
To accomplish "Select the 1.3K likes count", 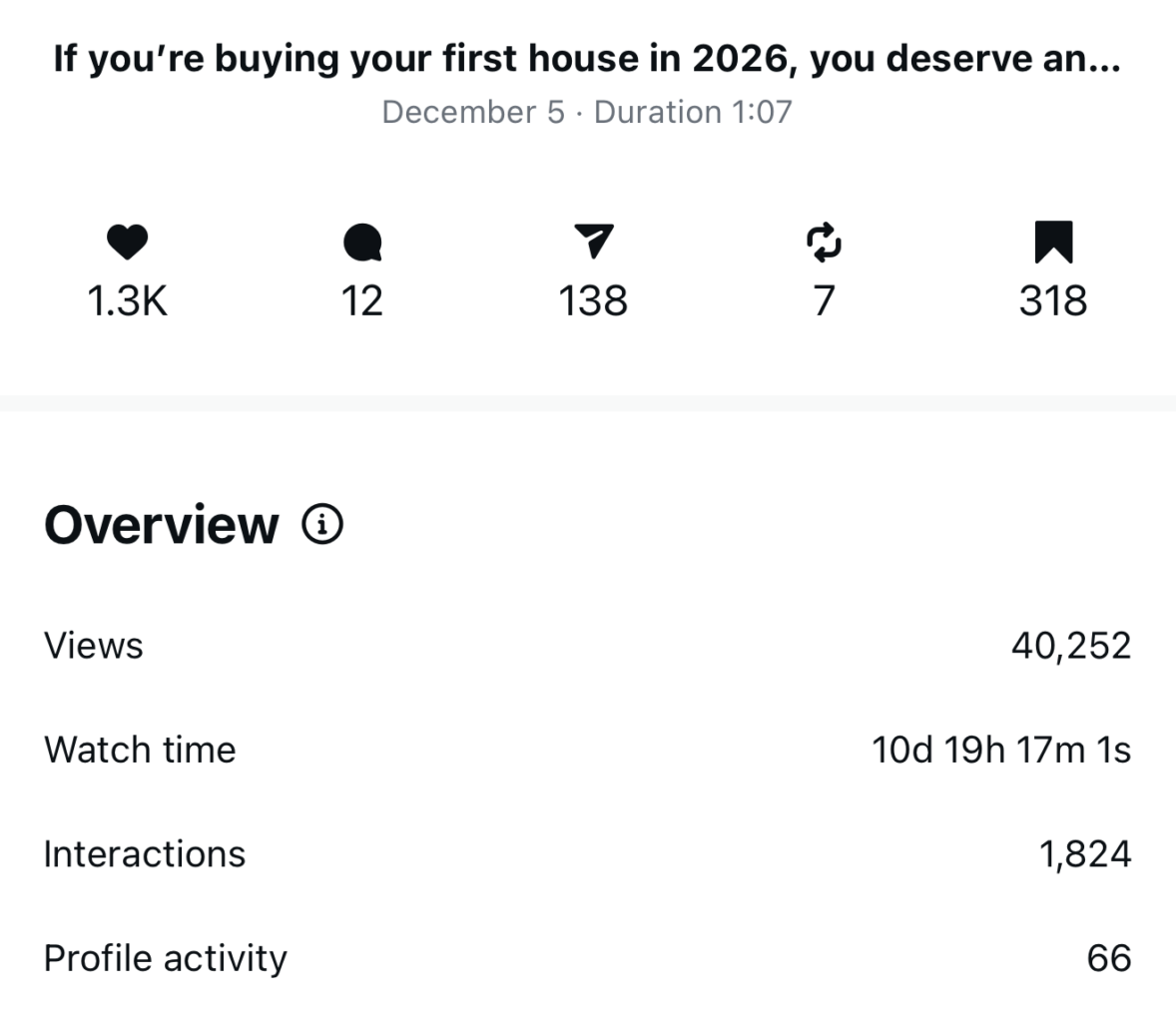I will (127, 300).
